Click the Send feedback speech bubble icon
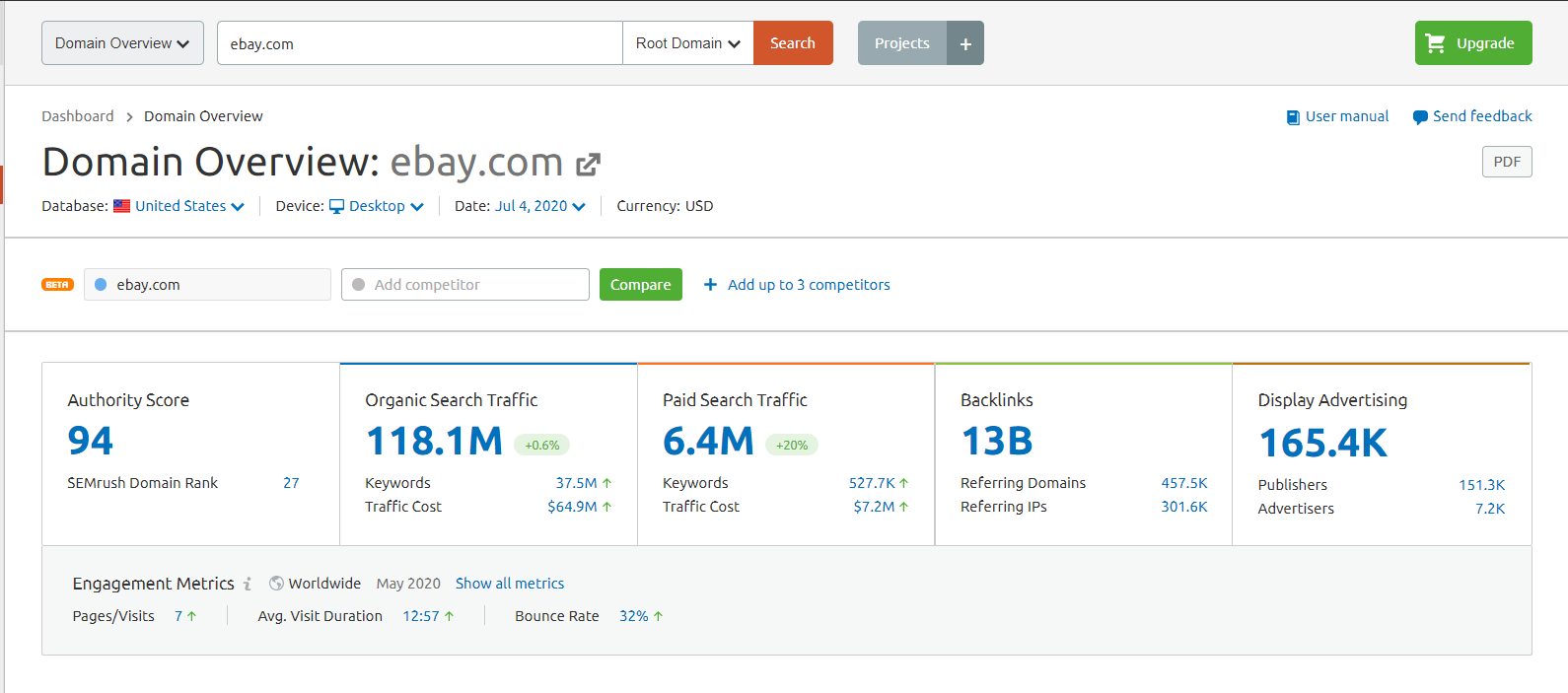 tap(1420, 117)
